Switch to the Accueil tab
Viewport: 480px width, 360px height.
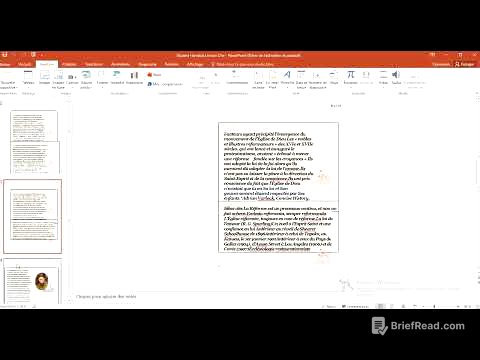coord(24,64)
